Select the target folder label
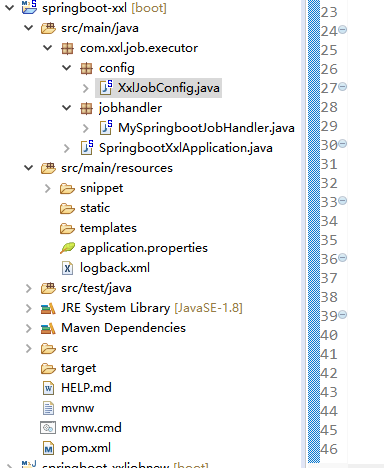Viewport: 384px width, 468px height. pos(79,368)
